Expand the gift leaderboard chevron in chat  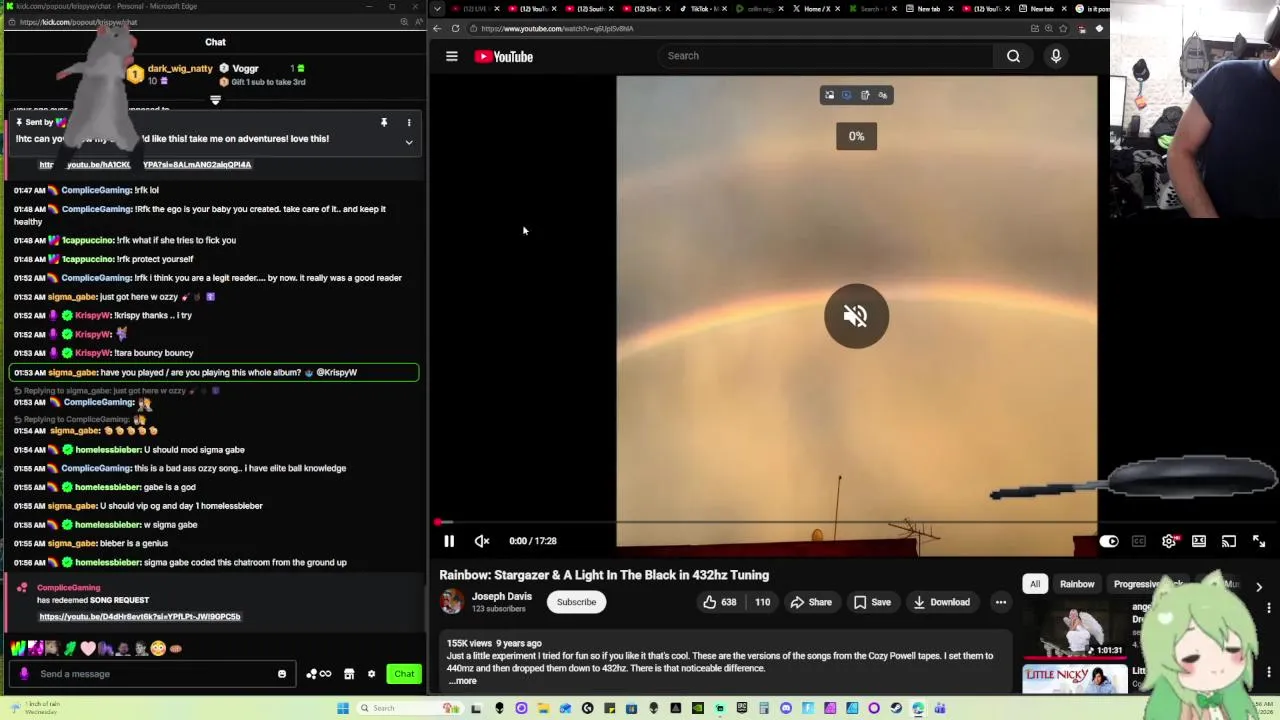point(215,99)
